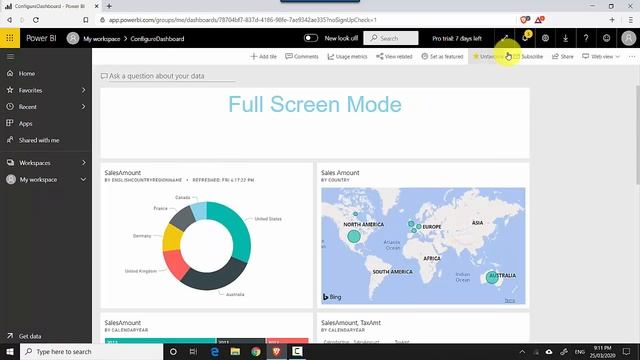640x360 pixels.
Task: Click the North America bubble on map
Action: [x=354, y=236]
